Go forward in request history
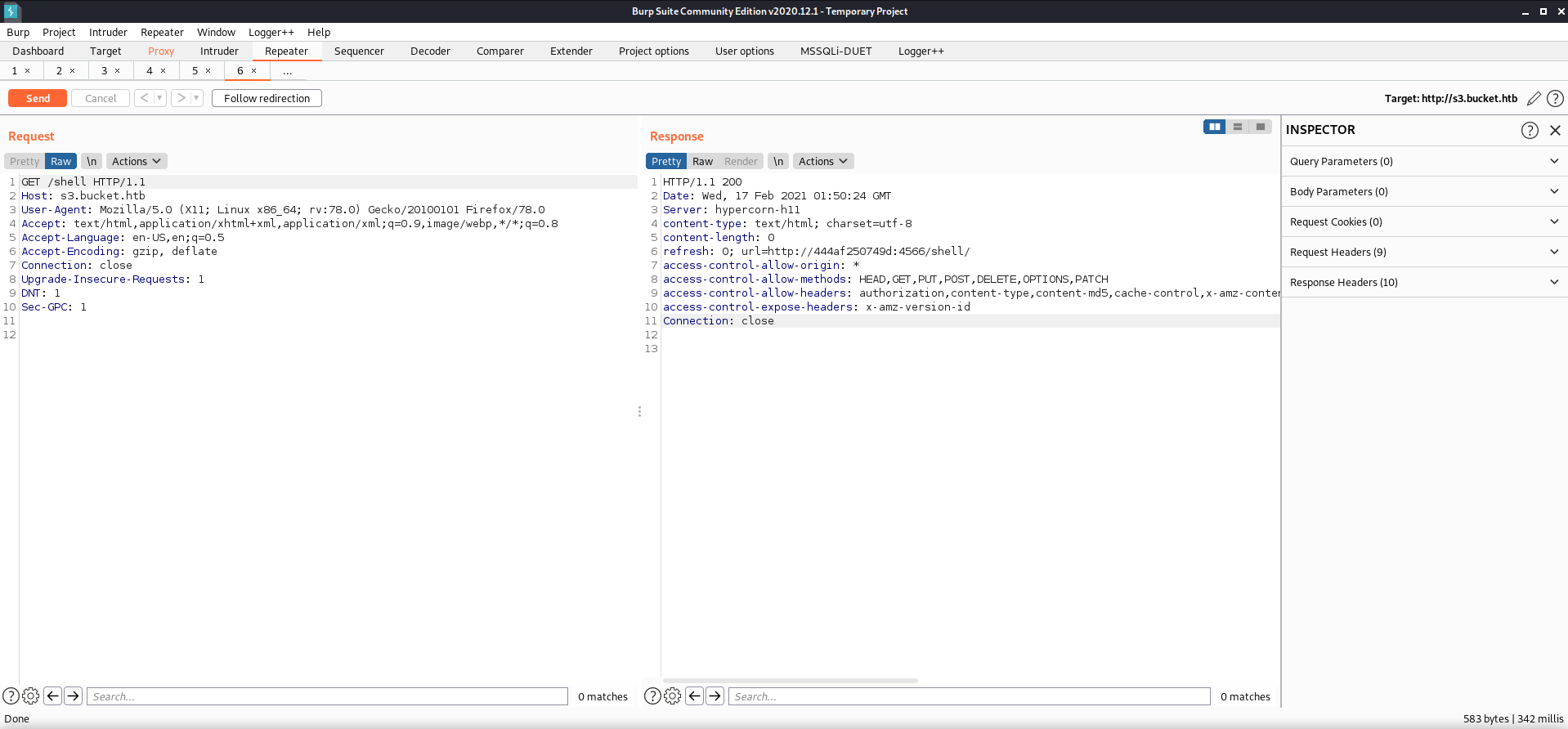This screenshot has height=729, width=1568. point(181,98)
